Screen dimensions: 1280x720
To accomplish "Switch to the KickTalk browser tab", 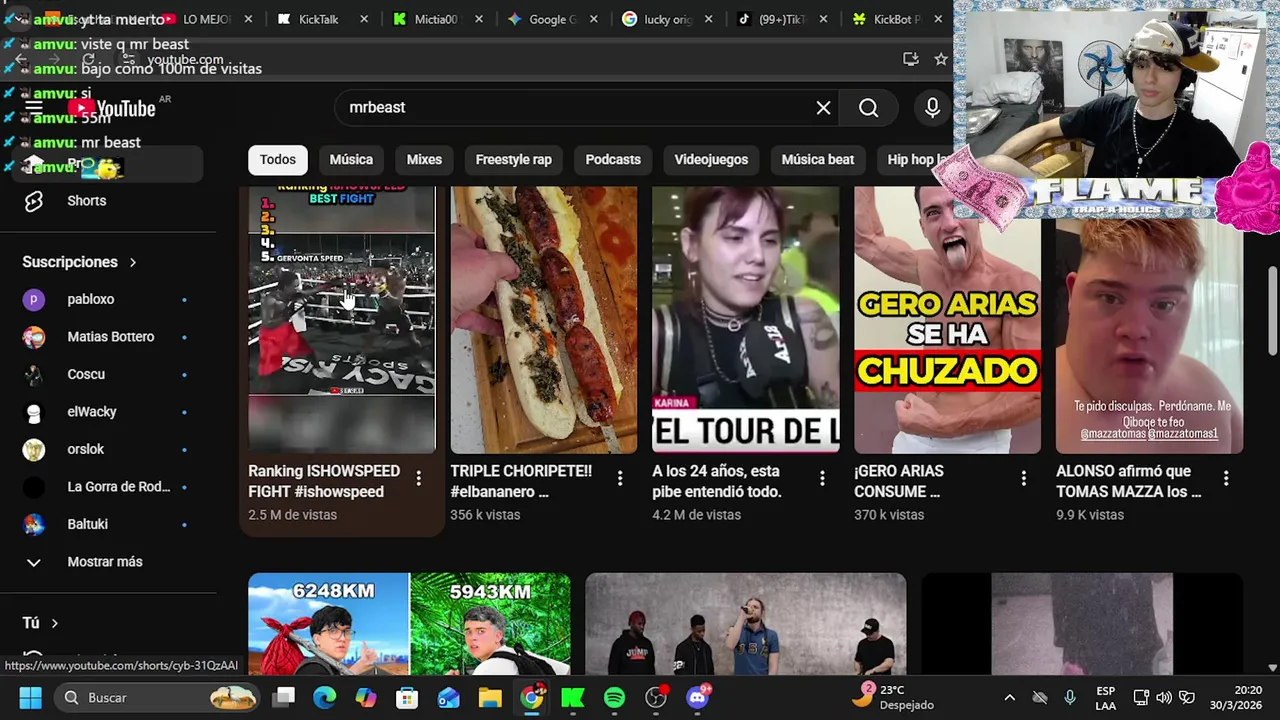I will point(318,19).
